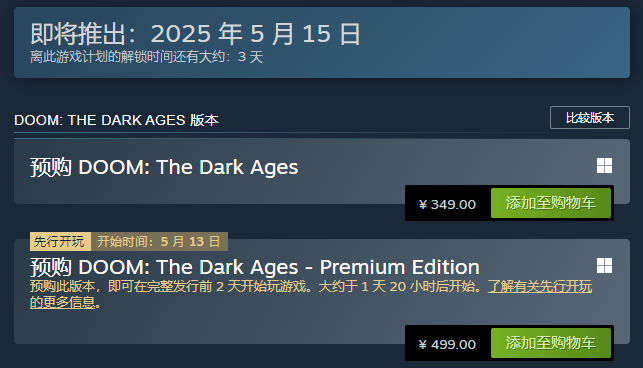Click the ¥ 349.00 price tag
Viewport: 643px width, 368px height.
point(447,204)
